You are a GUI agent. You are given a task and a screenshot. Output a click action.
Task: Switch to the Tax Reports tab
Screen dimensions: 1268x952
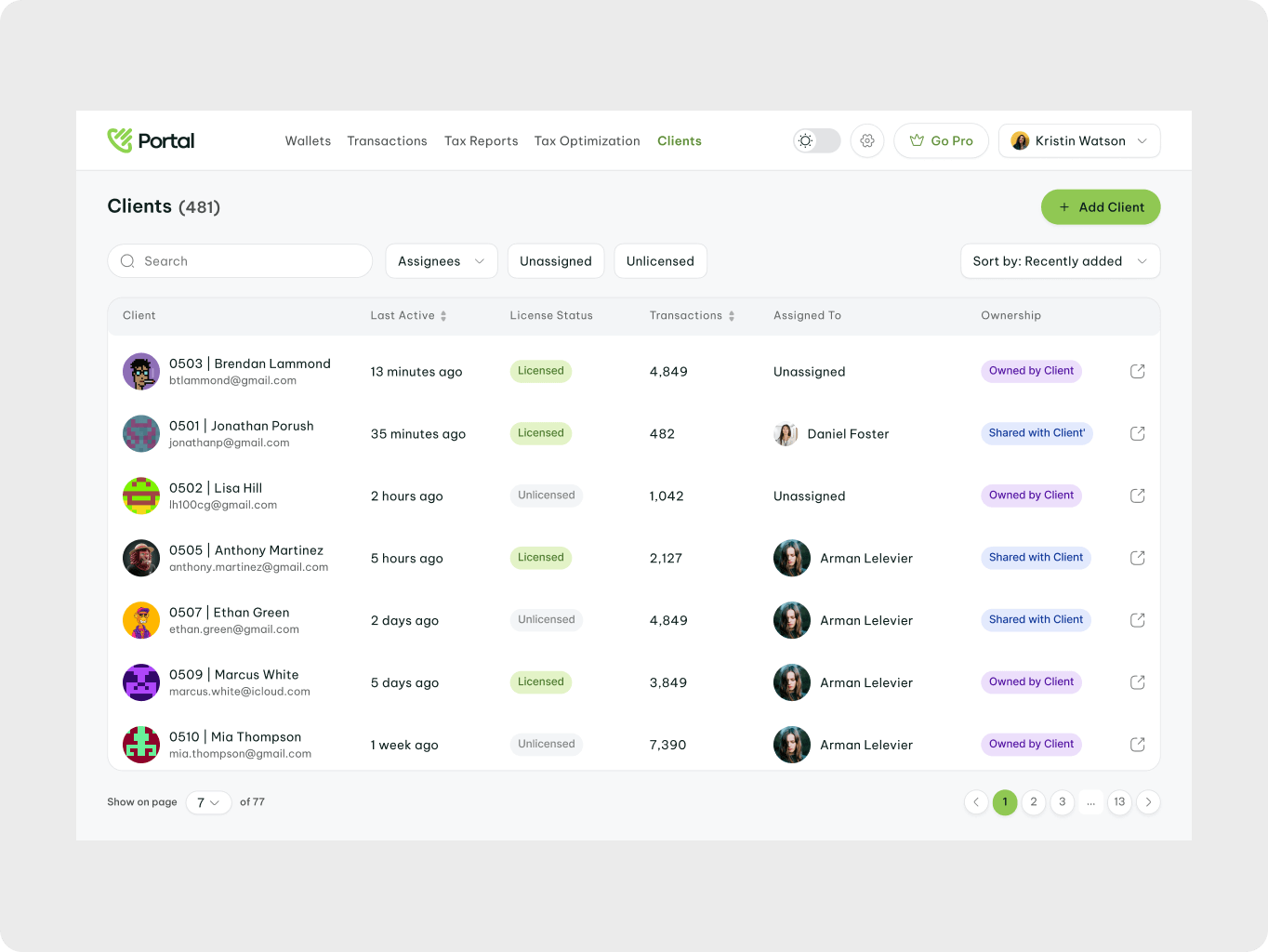pyautogui.click(x=481, y=140)
